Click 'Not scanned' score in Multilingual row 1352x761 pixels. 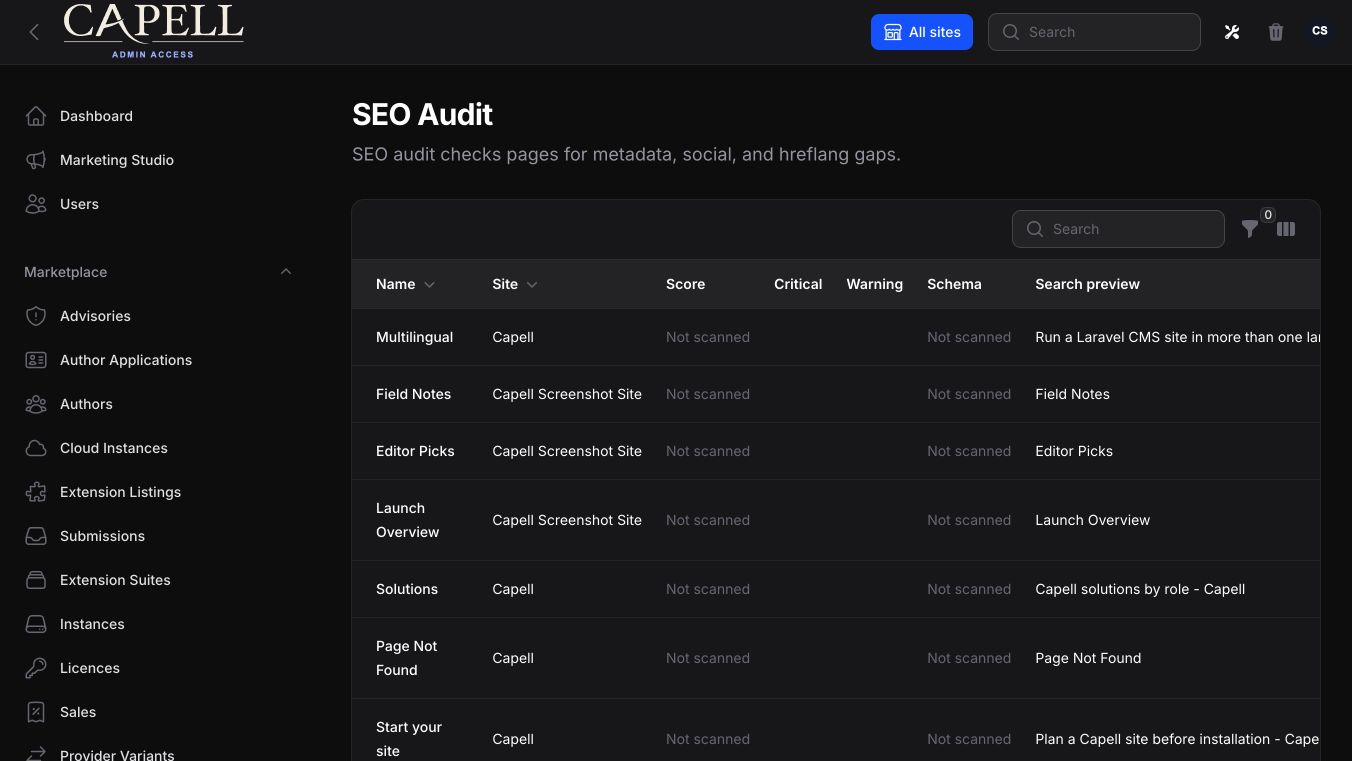(708, 337)
